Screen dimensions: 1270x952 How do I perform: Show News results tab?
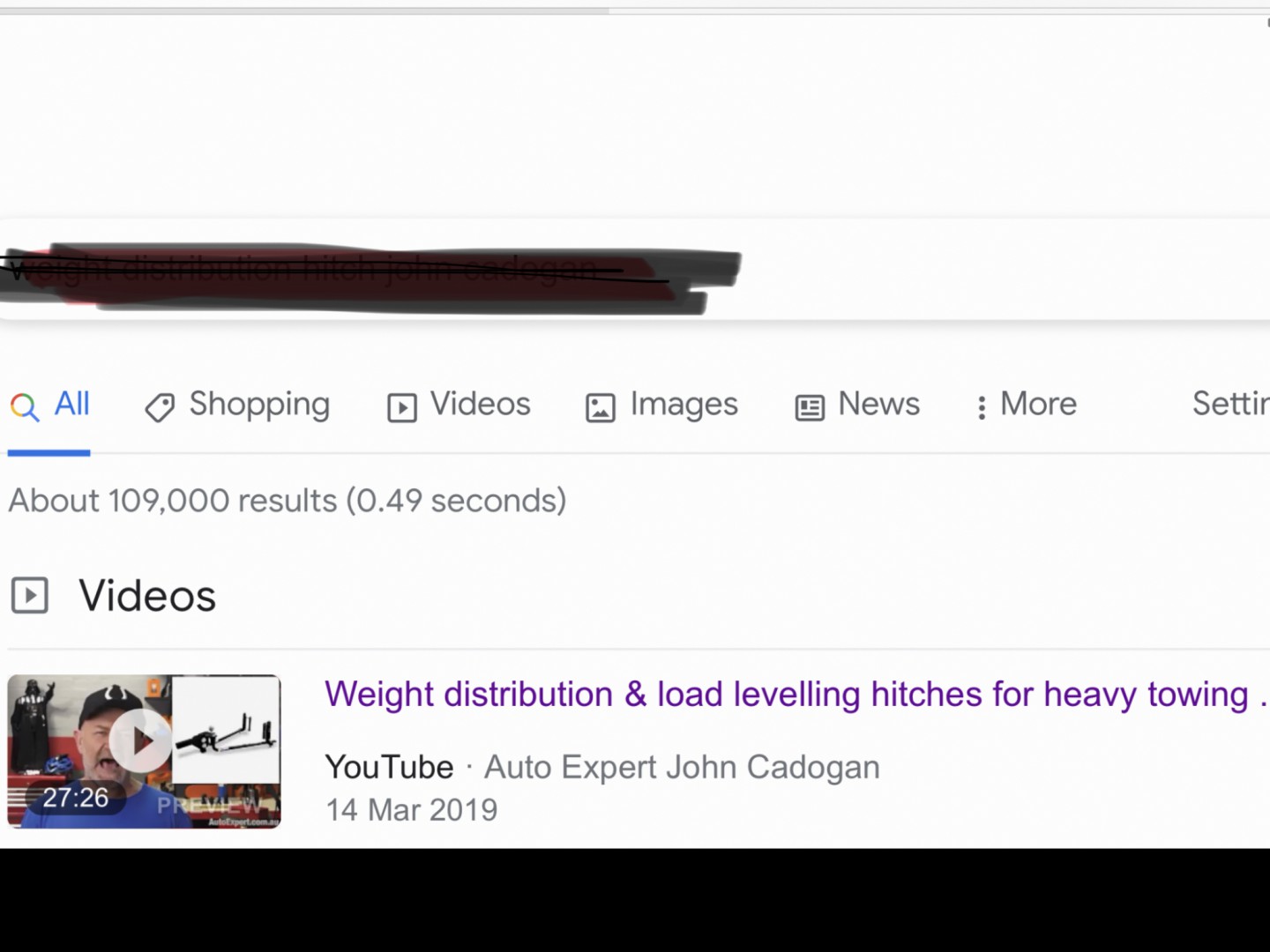878,405
